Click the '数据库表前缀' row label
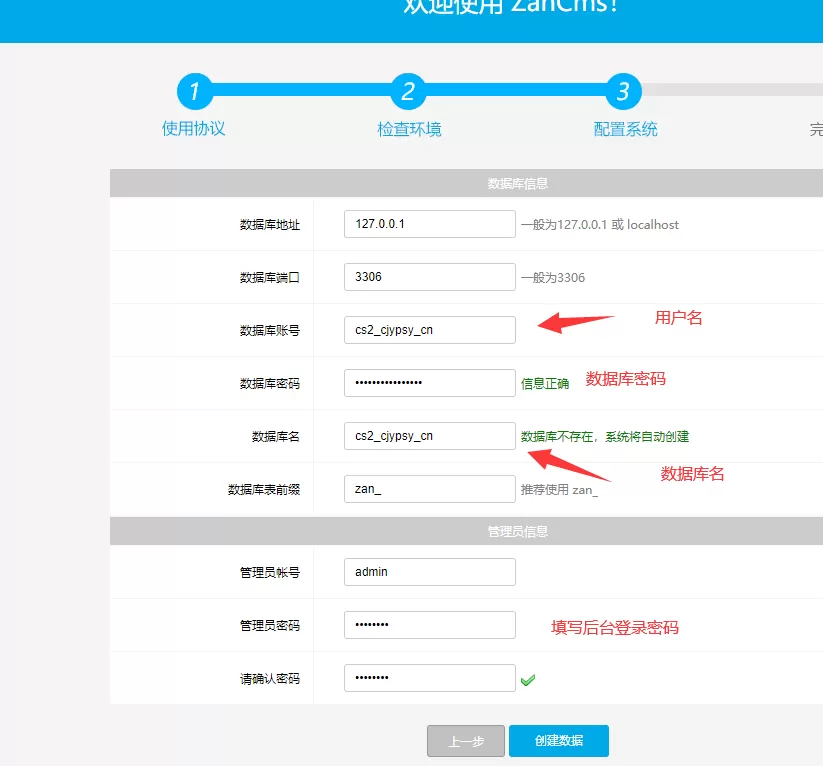Screen dimensions: 823x766 tap(264, 490)
